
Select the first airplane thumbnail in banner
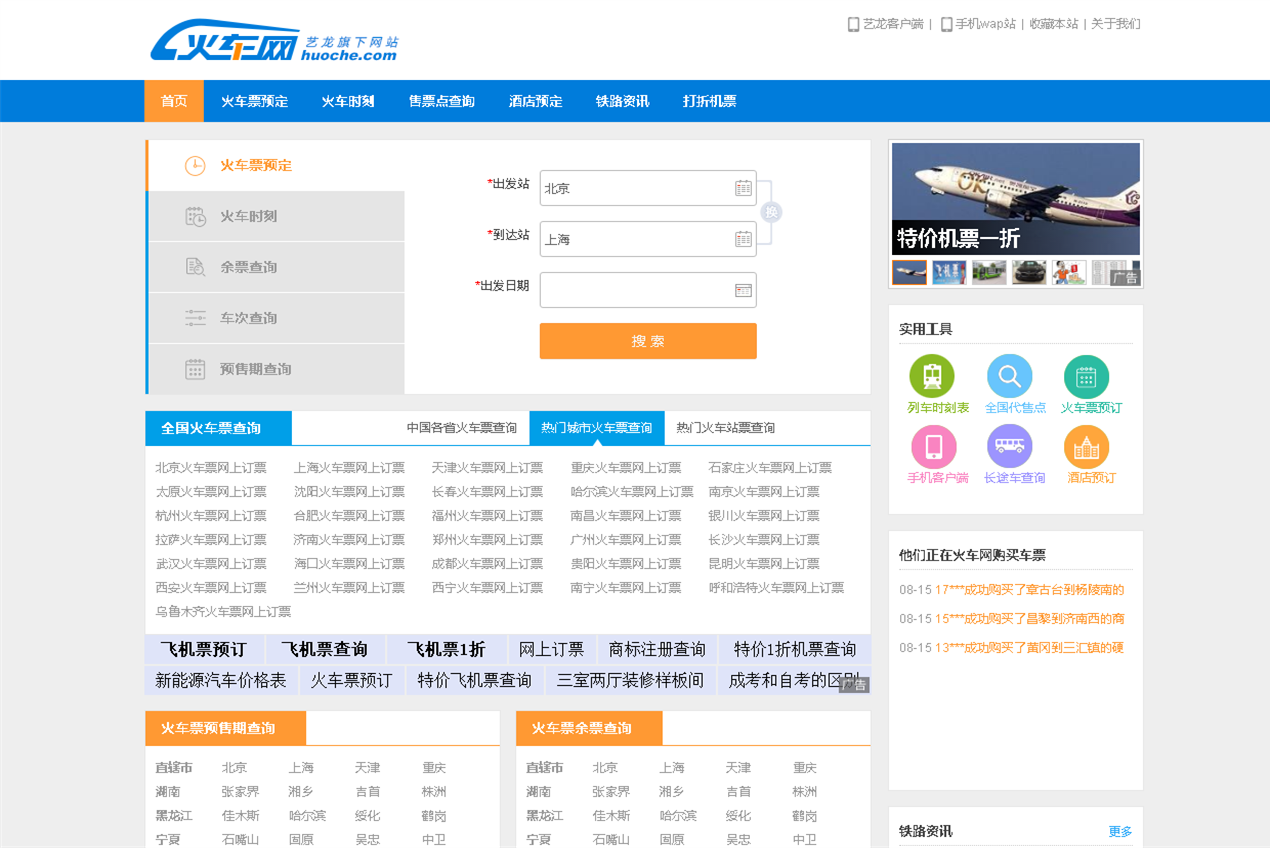(x=909, y=273)
